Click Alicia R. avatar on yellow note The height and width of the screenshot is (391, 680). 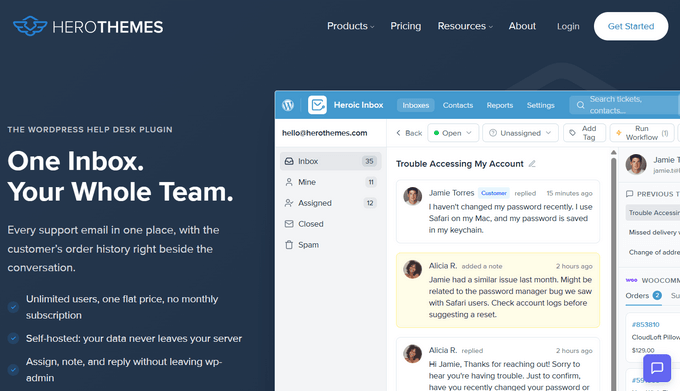pos(412,269)
